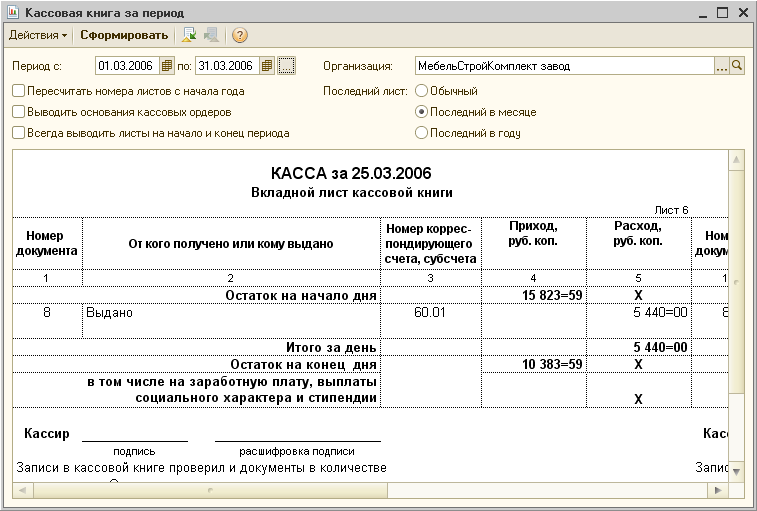Click the vertical scrollbar up arrow
This screenshot has height=511, width=757.
tap(736, 159)
